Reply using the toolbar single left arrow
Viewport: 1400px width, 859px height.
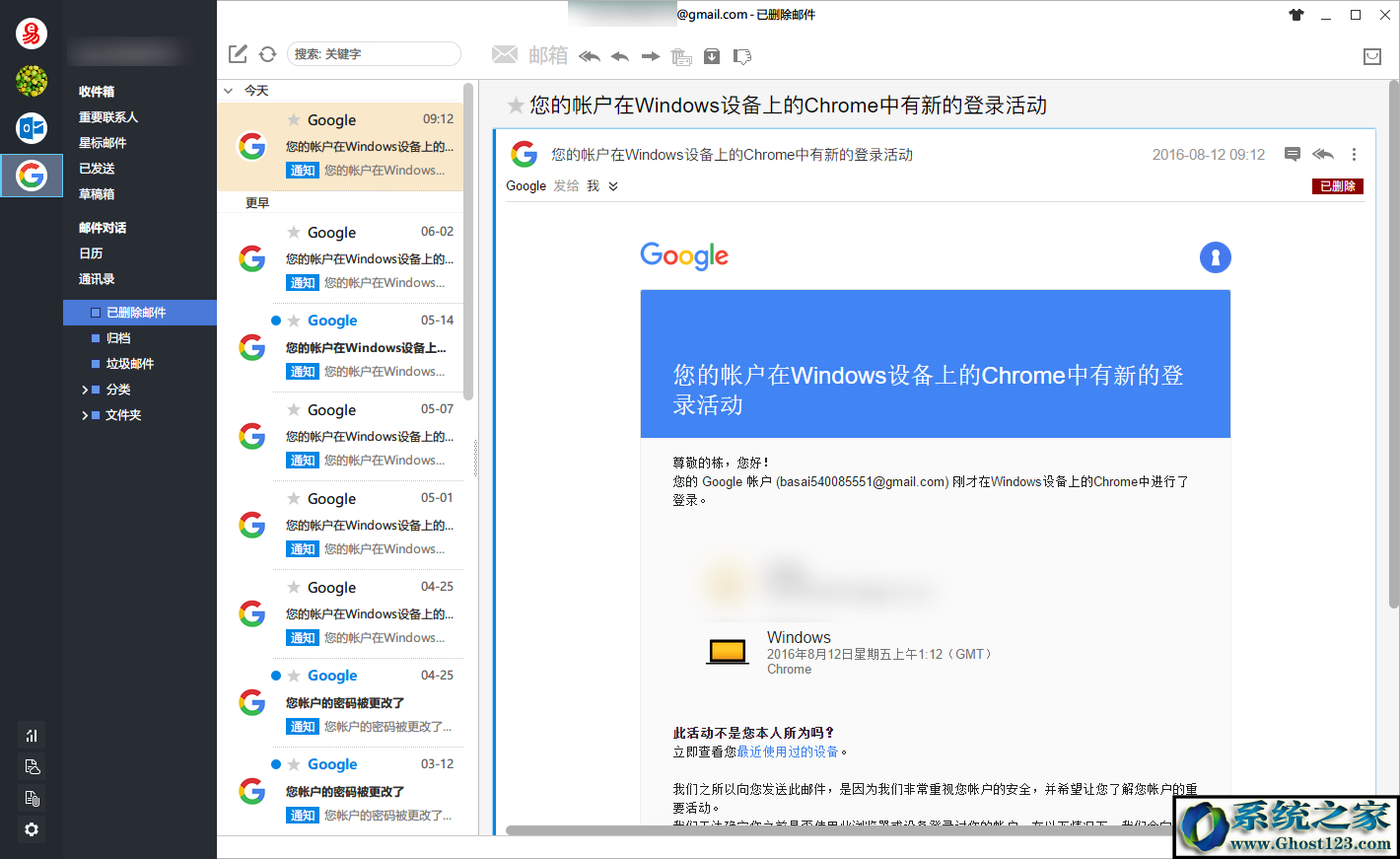[x=620, y=56]
